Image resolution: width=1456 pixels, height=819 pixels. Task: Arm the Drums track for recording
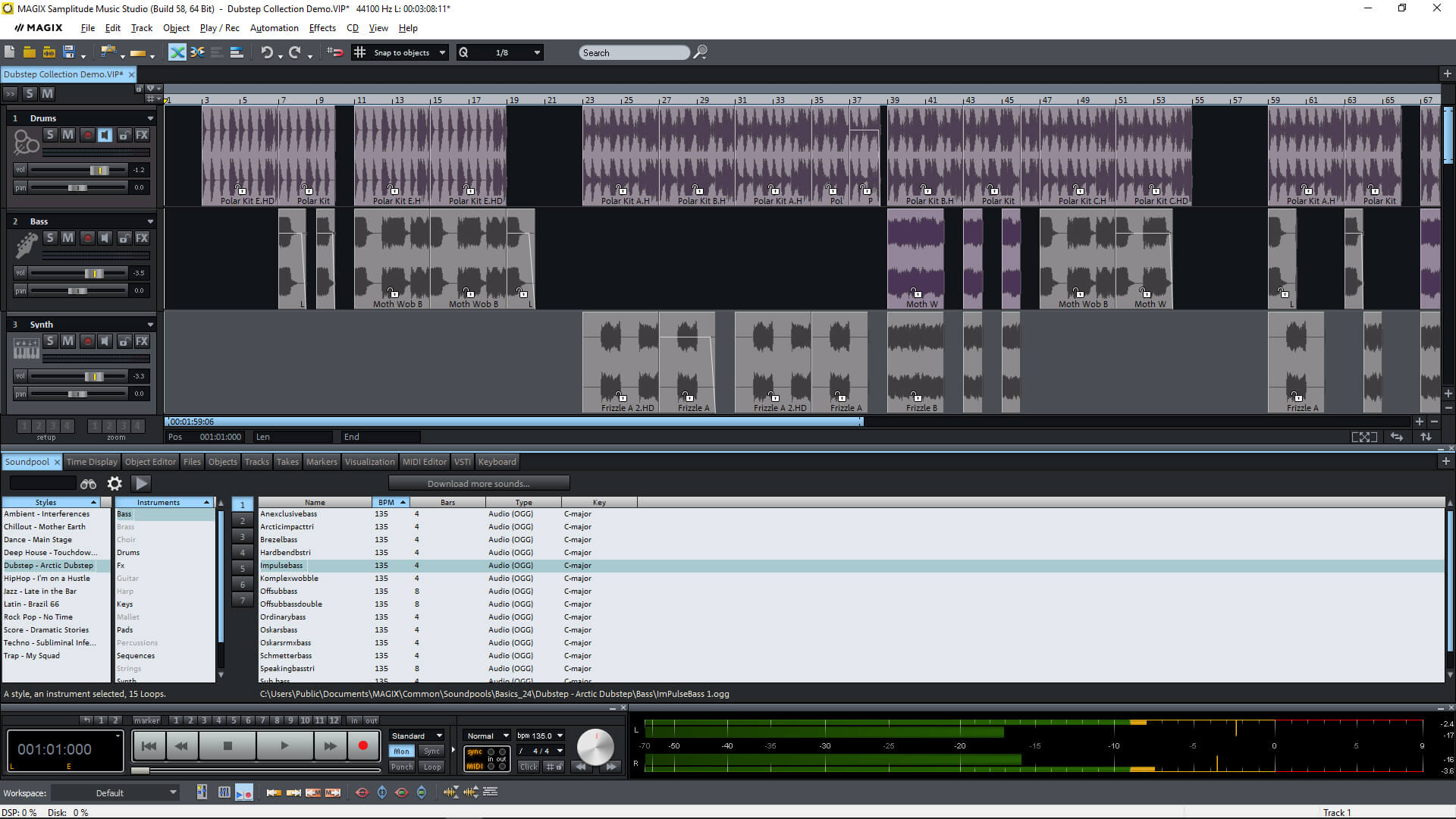[87, 135]
